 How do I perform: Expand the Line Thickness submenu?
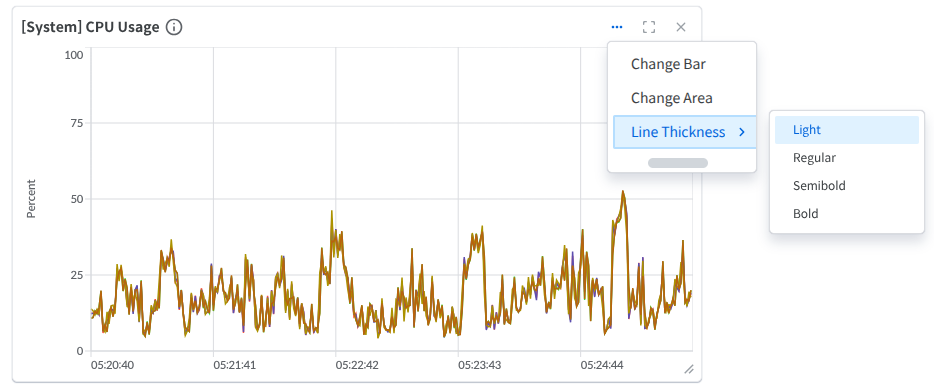click(x=684, y=132)
